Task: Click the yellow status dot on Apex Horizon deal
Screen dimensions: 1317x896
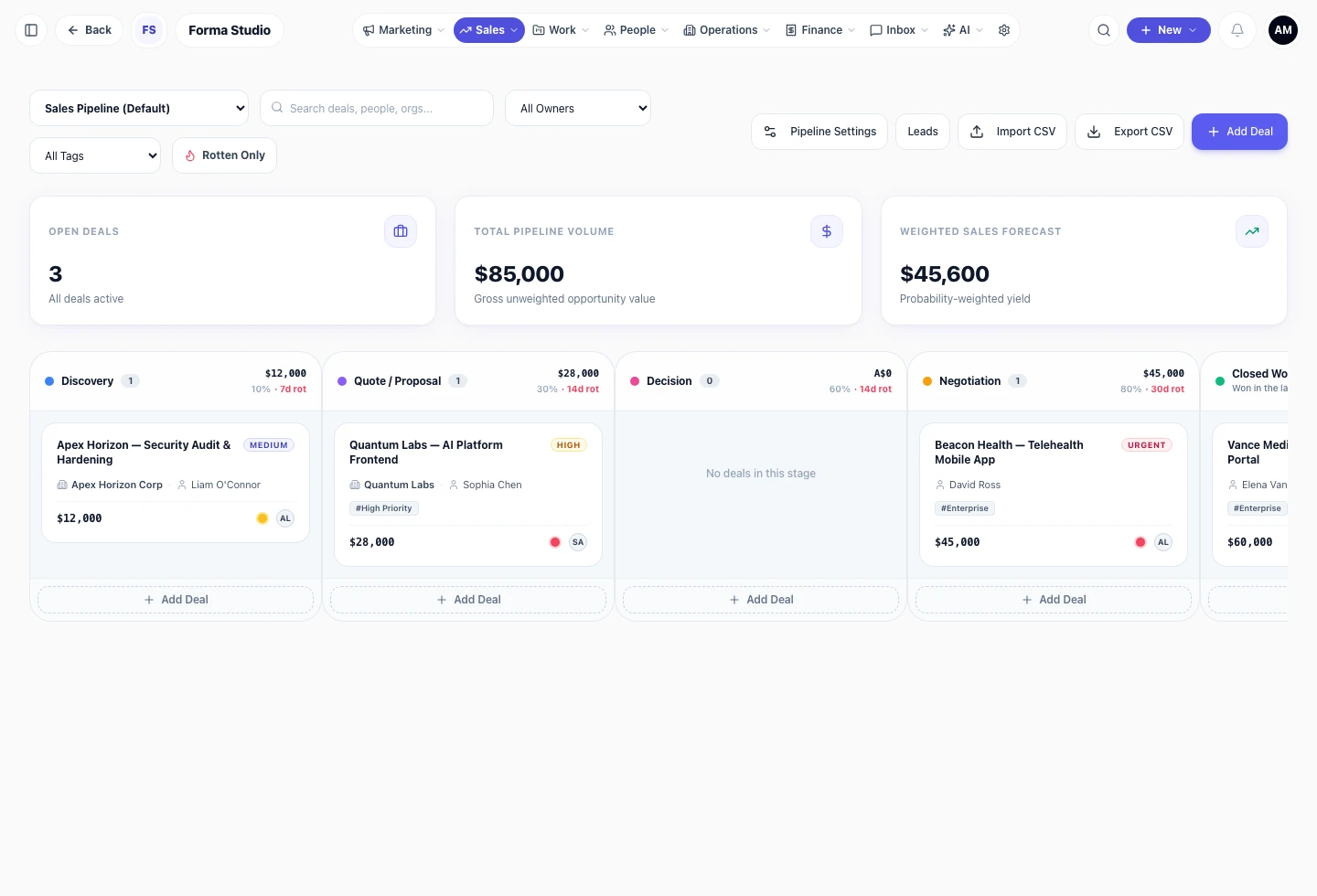Action: coord(262,518)
